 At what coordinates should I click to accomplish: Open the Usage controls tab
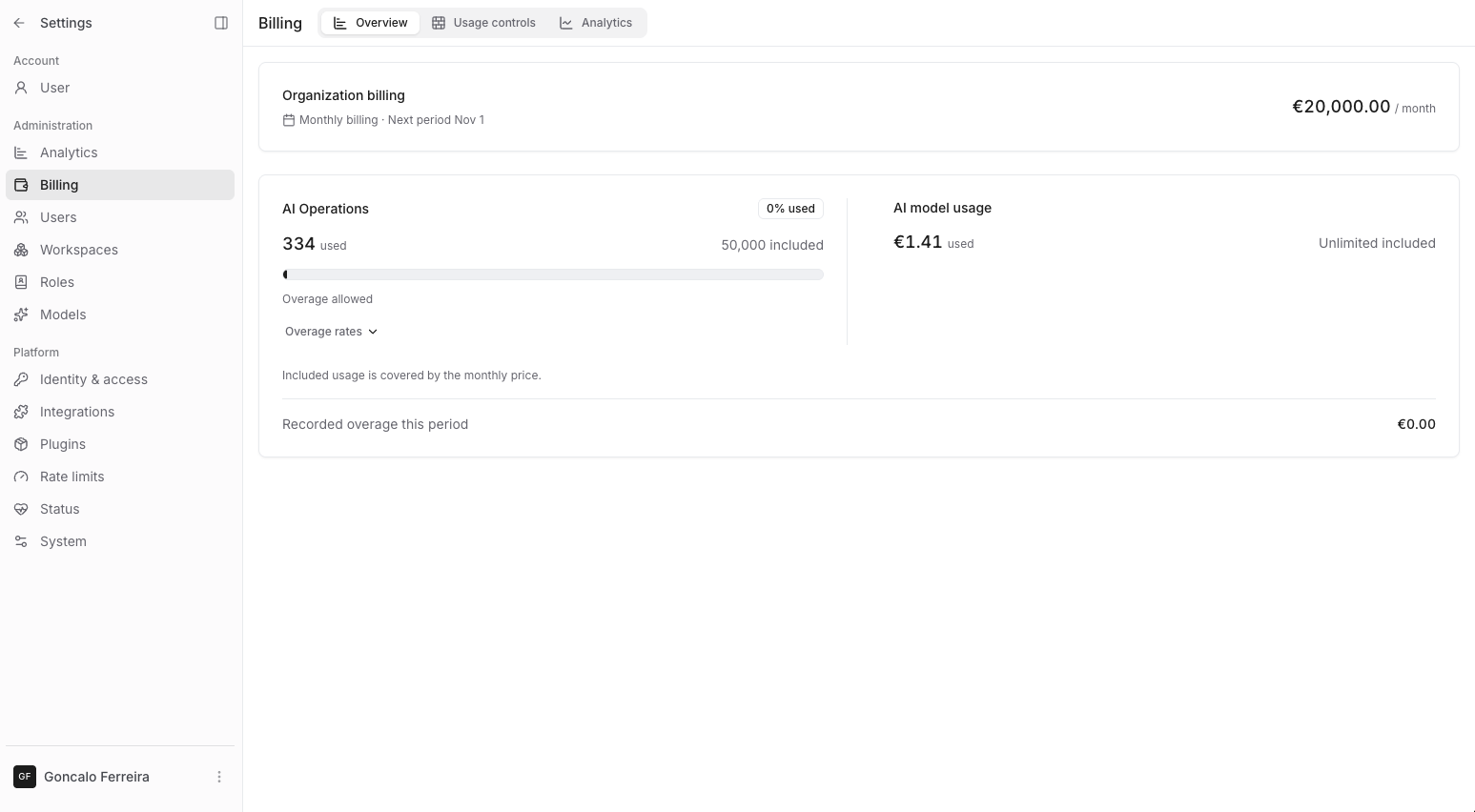coord(483,23)
